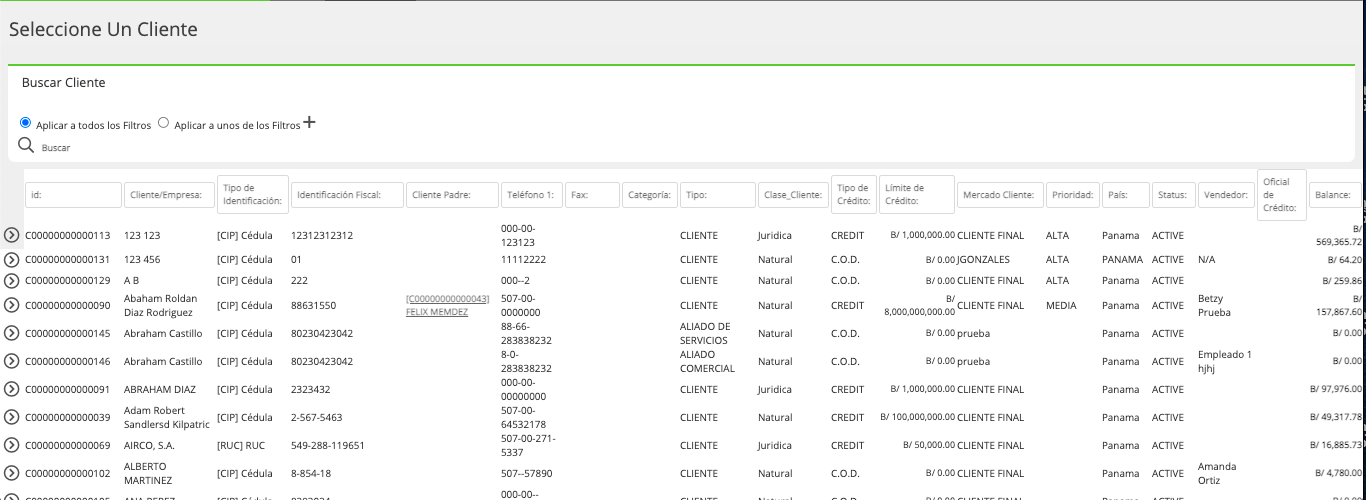Click fiscal ID '88631550'
This screenshot has width=1366, height=500.
(313, 306)
